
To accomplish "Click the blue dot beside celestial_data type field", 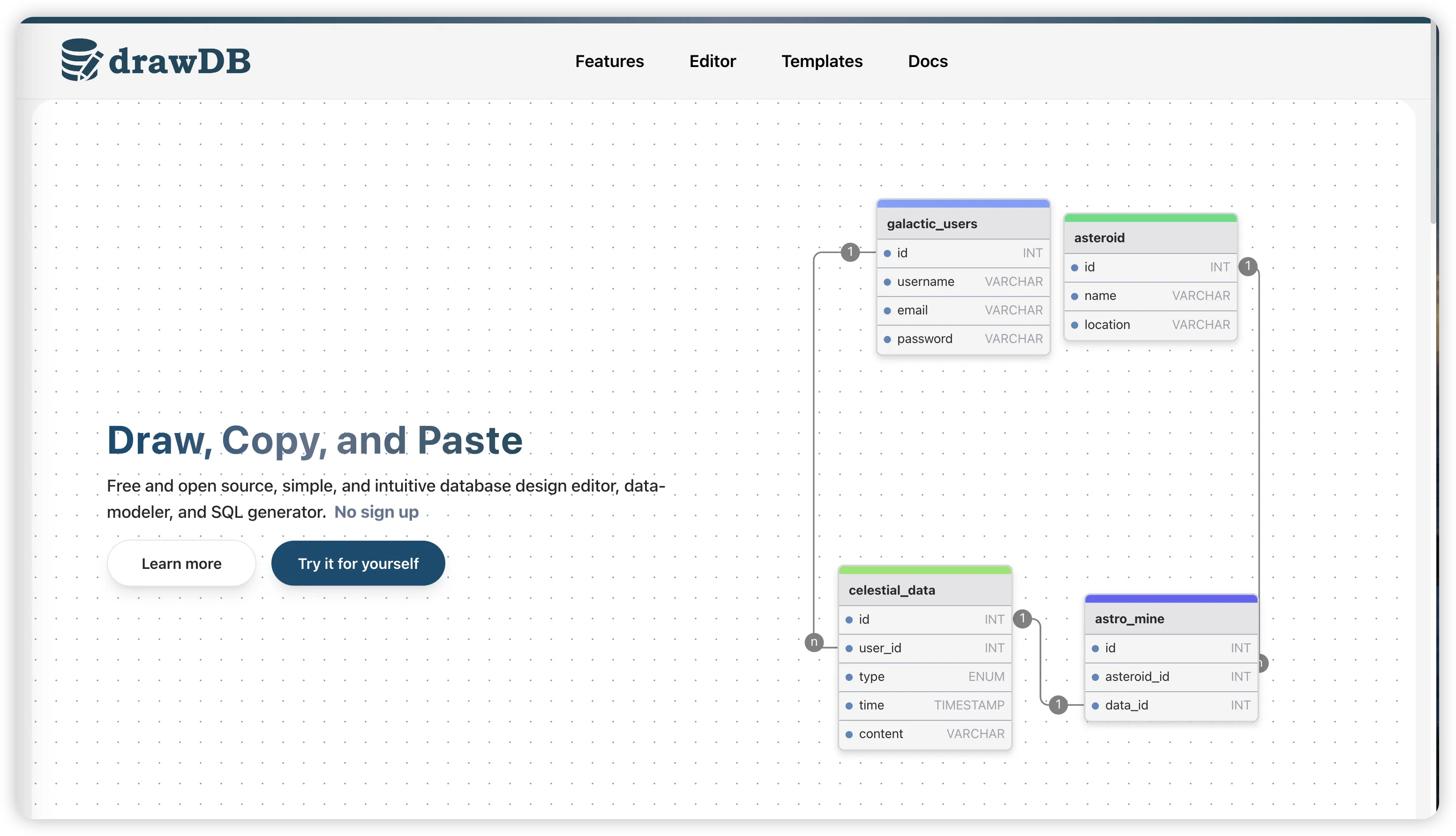I will pos(849,677).
